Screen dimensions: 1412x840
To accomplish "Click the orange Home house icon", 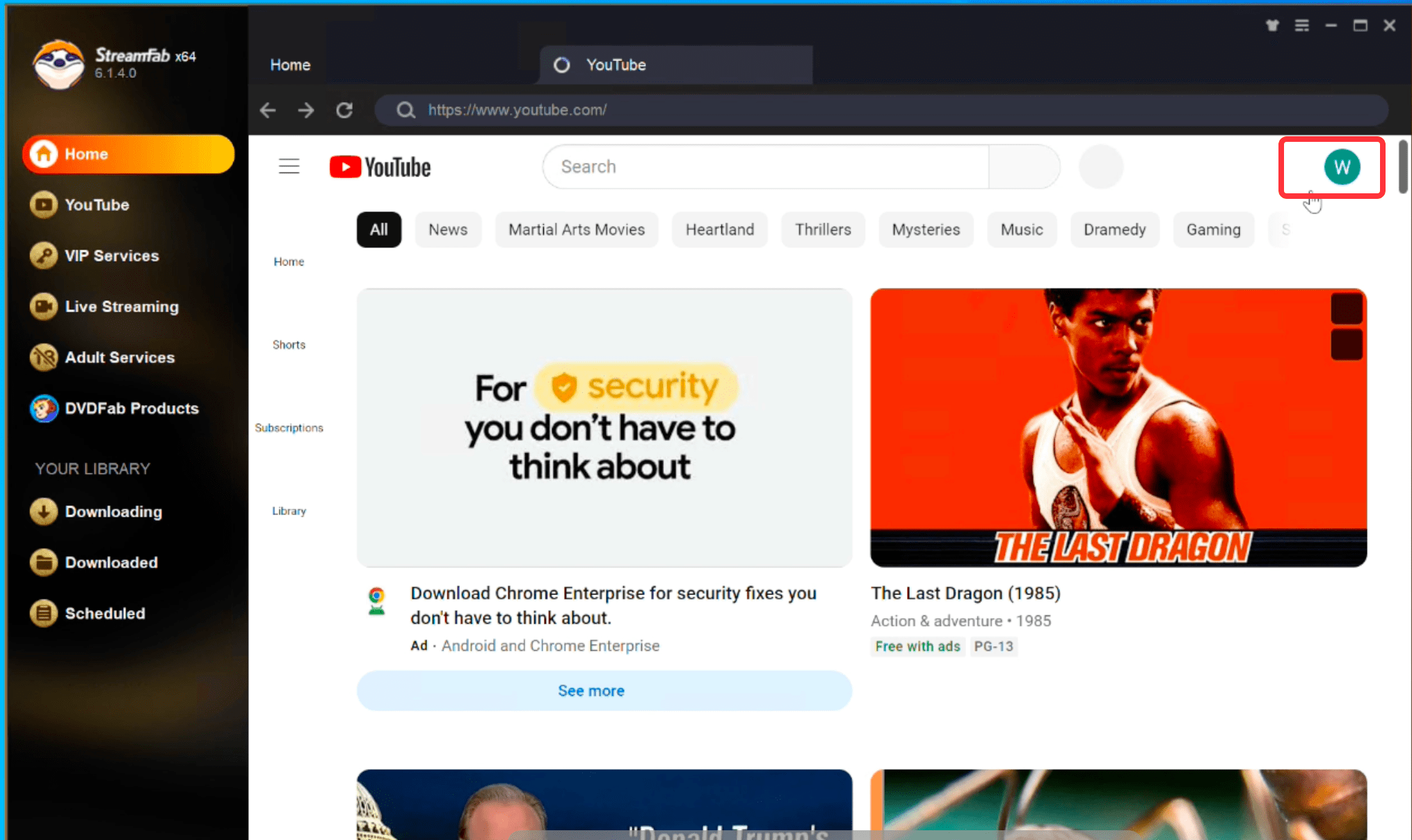I will click(44, 154).
